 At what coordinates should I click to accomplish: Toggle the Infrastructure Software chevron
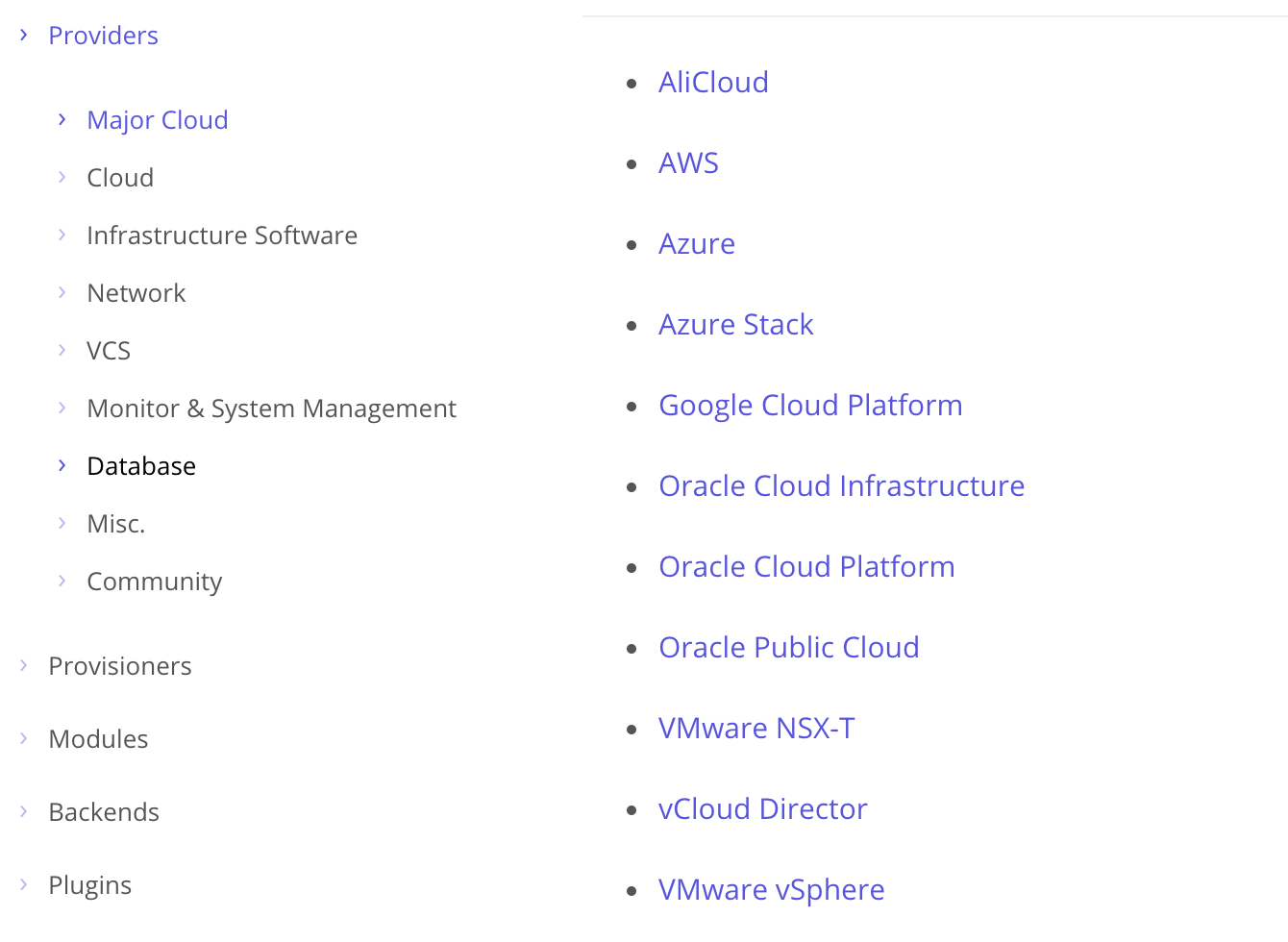[62, 235]
